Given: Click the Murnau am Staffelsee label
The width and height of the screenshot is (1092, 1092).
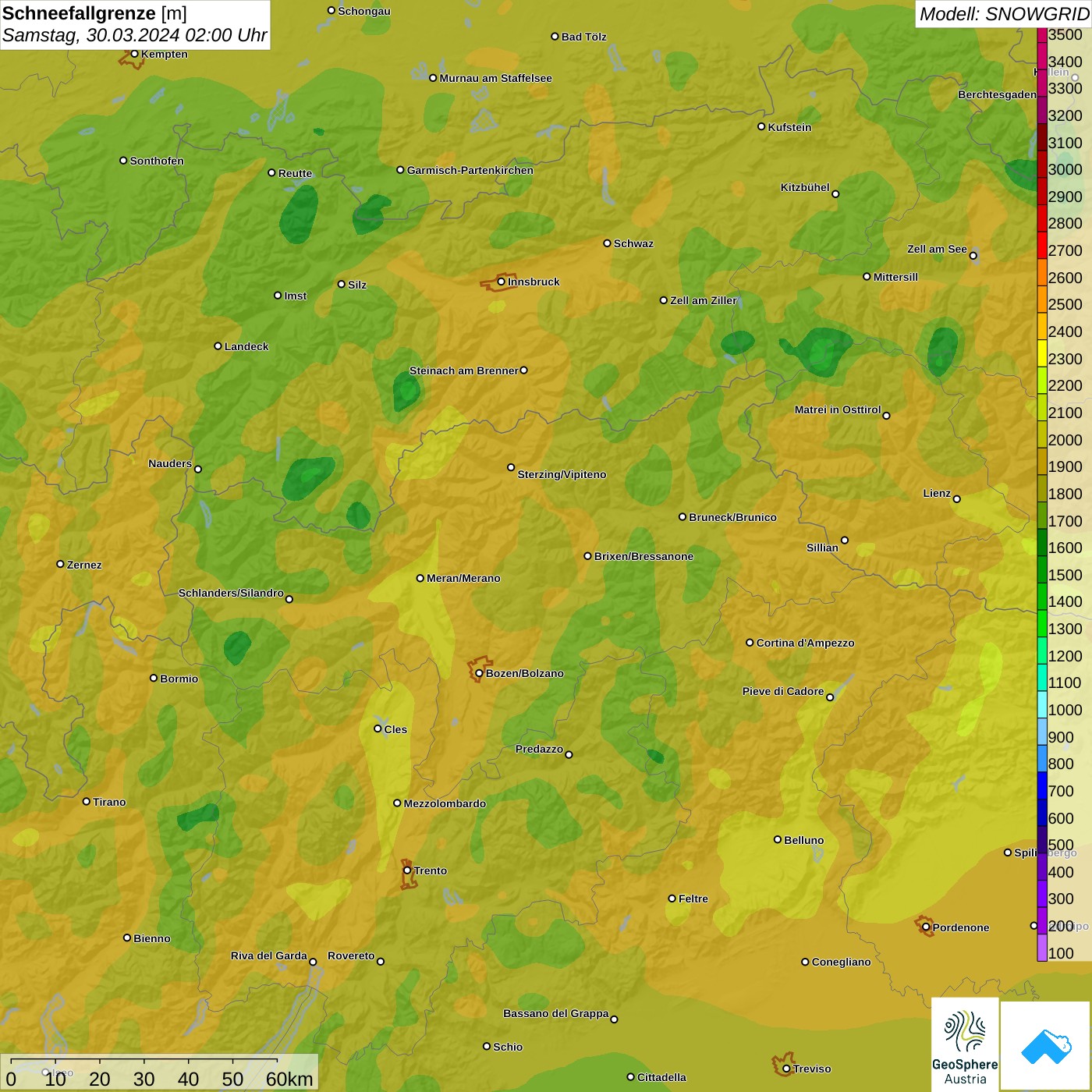Looking at the screenshot, I should coord(495,78).
